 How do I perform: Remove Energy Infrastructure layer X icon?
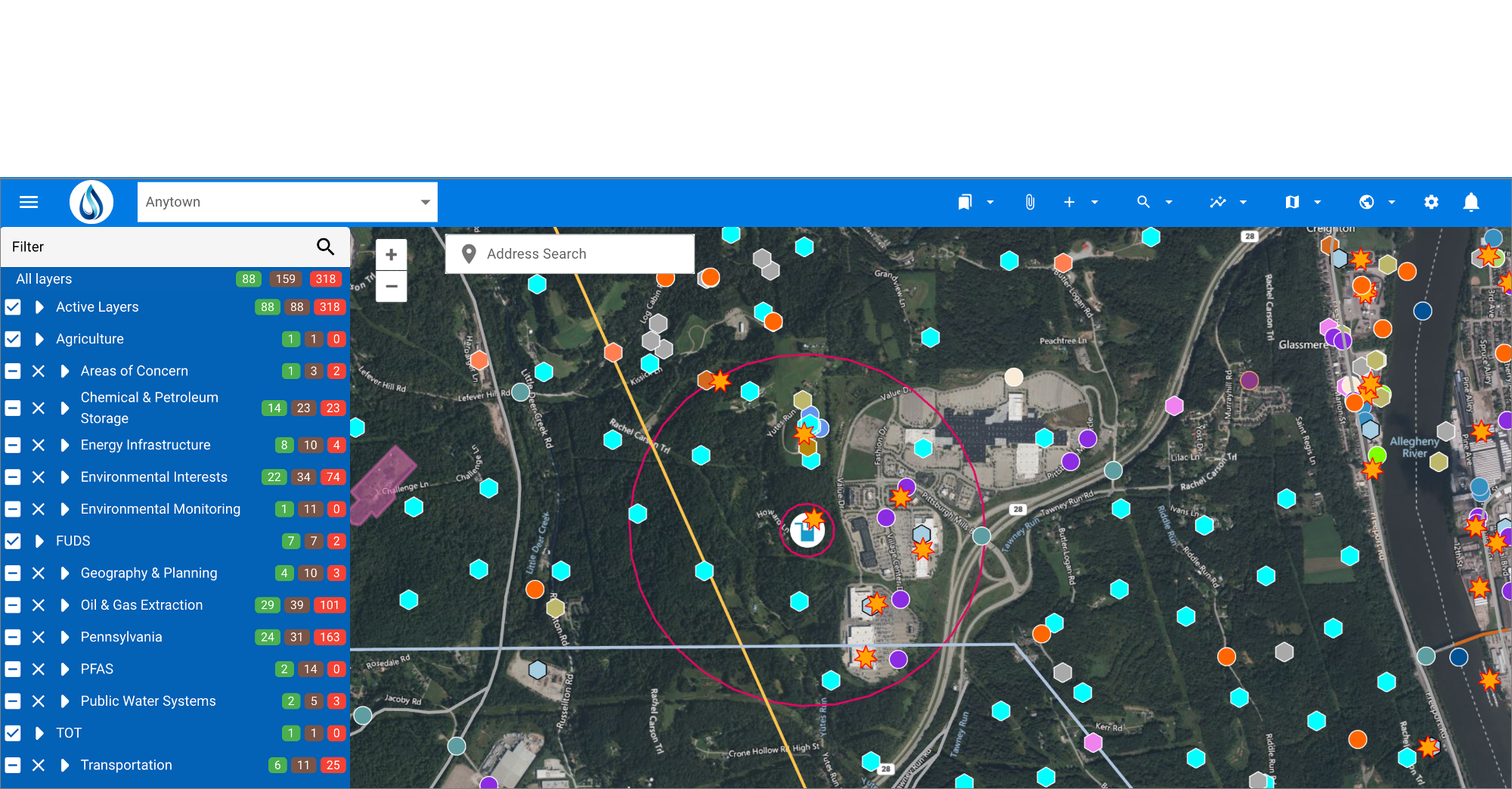click(x=39, y=446)
